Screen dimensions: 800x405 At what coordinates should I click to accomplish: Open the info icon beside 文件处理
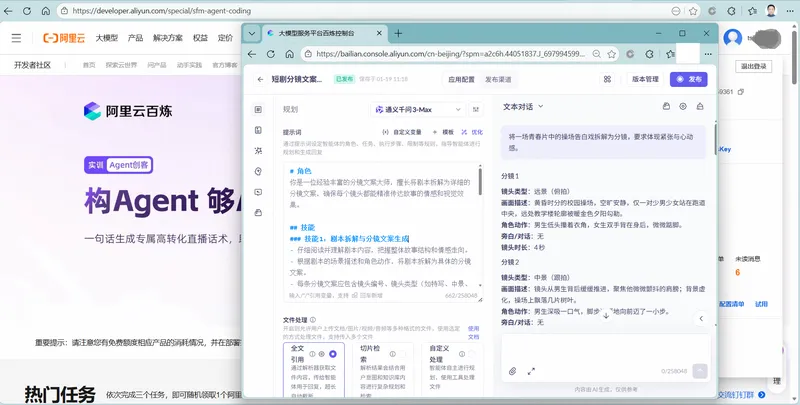point(313,320)
